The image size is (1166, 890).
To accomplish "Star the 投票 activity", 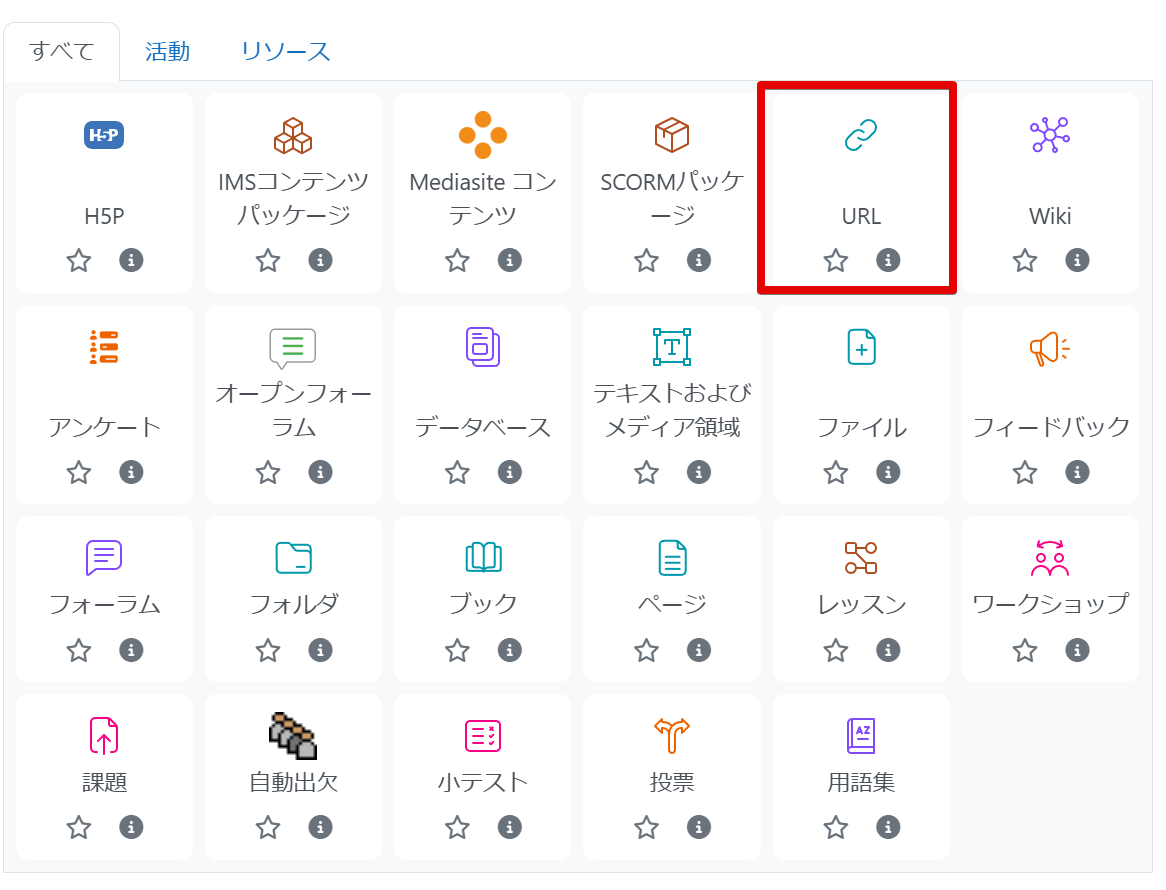I will (x=646, y=827).
